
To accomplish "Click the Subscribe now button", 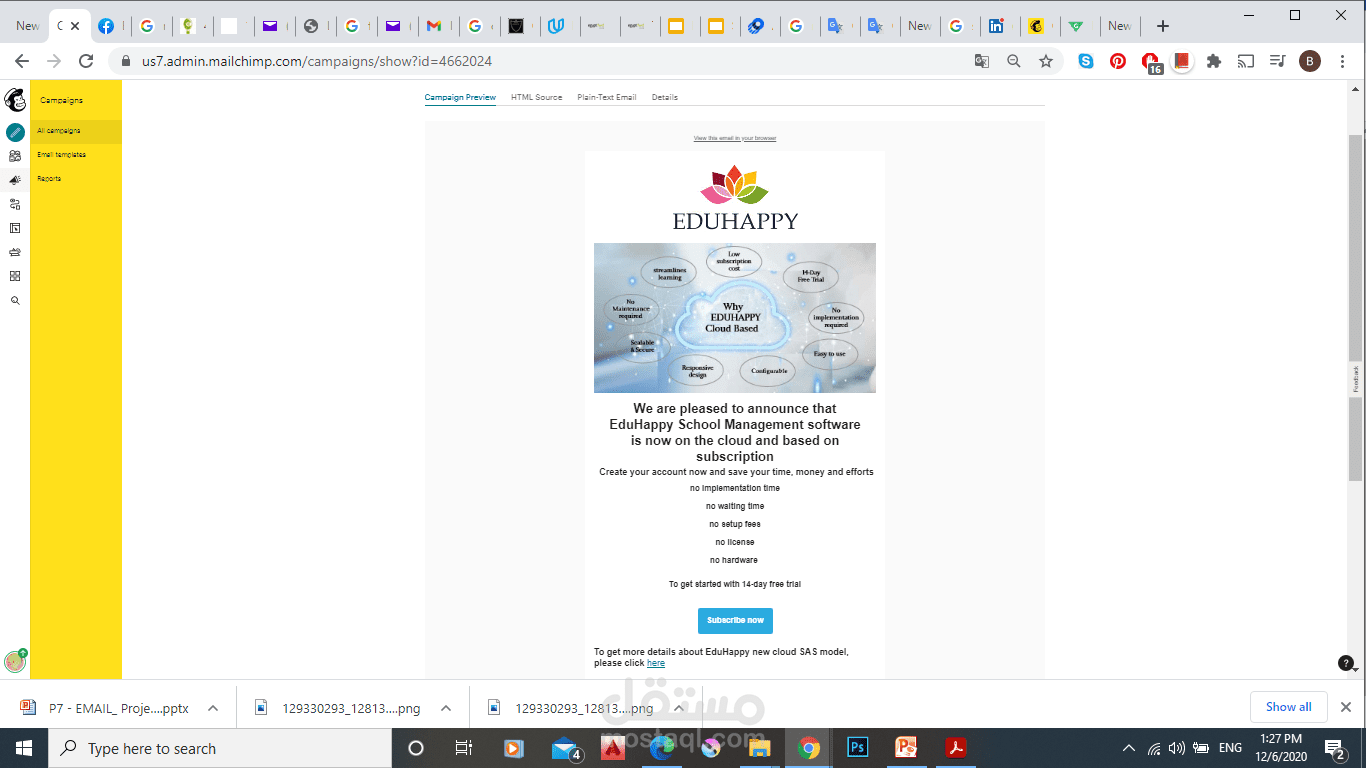I will pos(735,620).
